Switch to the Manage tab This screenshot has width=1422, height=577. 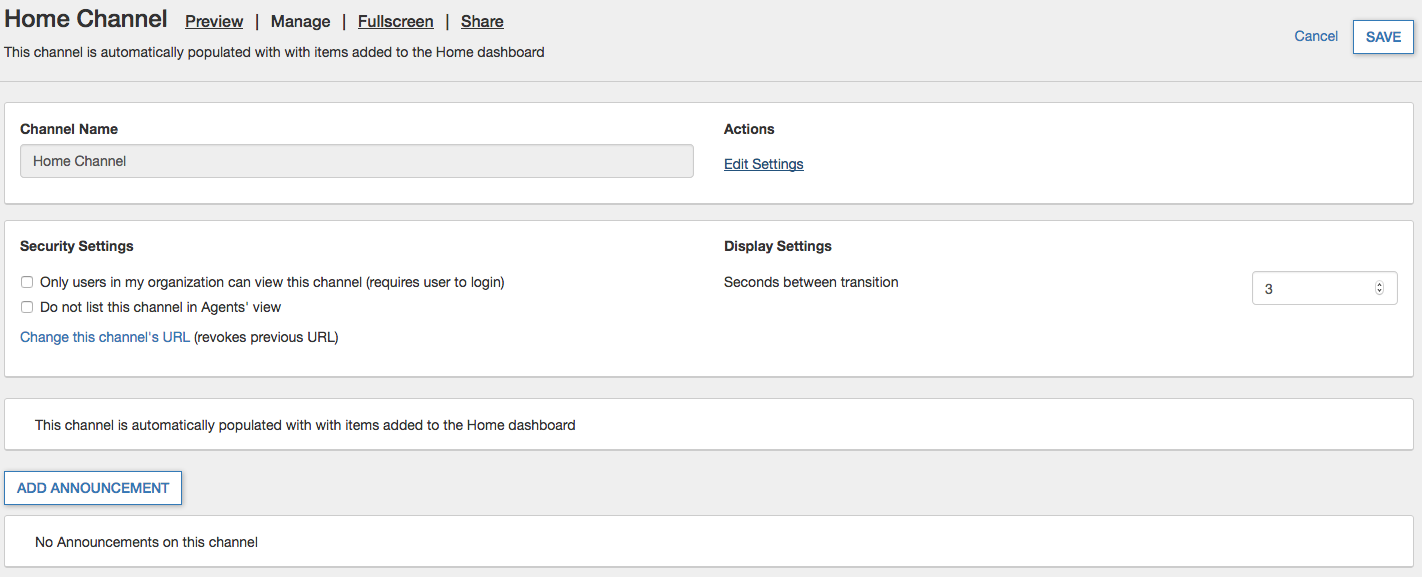pyautogui.click(x=300, y=22)
